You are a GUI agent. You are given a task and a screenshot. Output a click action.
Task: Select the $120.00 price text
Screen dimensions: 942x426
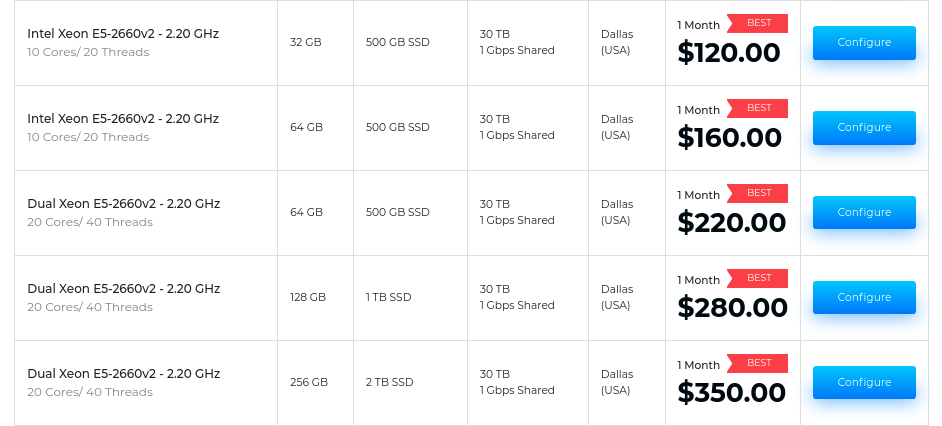pos(729,53)
